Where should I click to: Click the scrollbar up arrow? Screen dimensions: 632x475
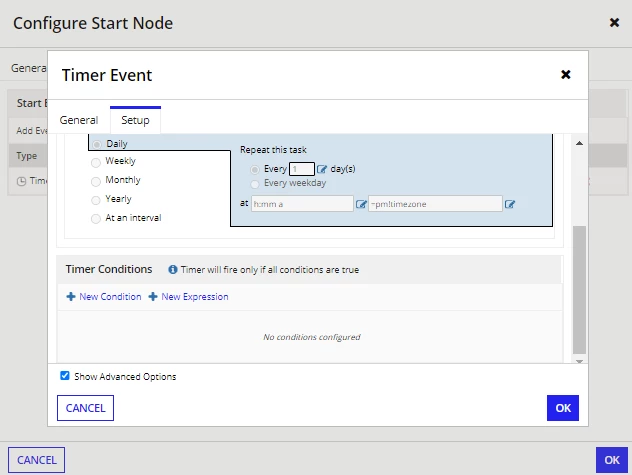pos(579,143)
